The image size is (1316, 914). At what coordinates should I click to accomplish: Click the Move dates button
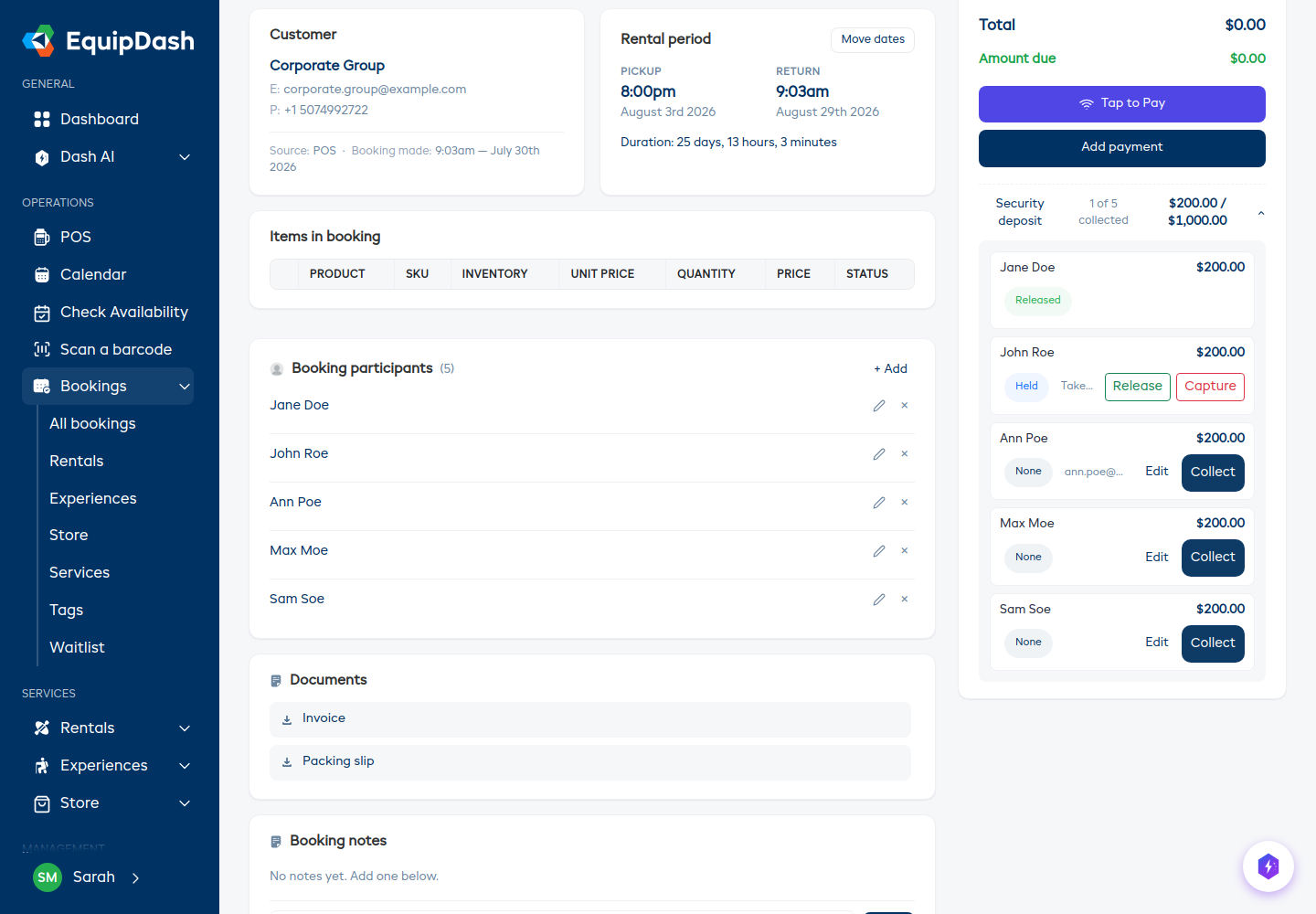873,39
